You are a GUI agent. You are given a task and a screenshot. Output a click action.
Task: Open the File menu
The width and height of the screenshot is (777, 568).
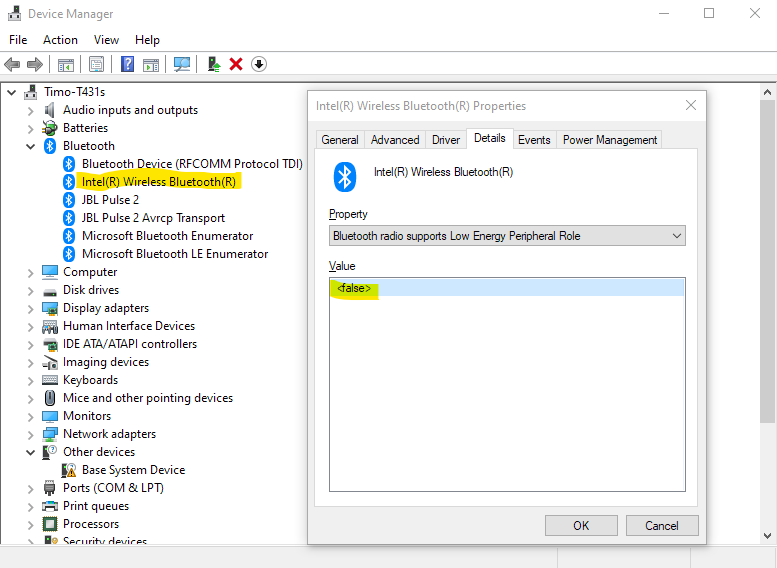18,40
